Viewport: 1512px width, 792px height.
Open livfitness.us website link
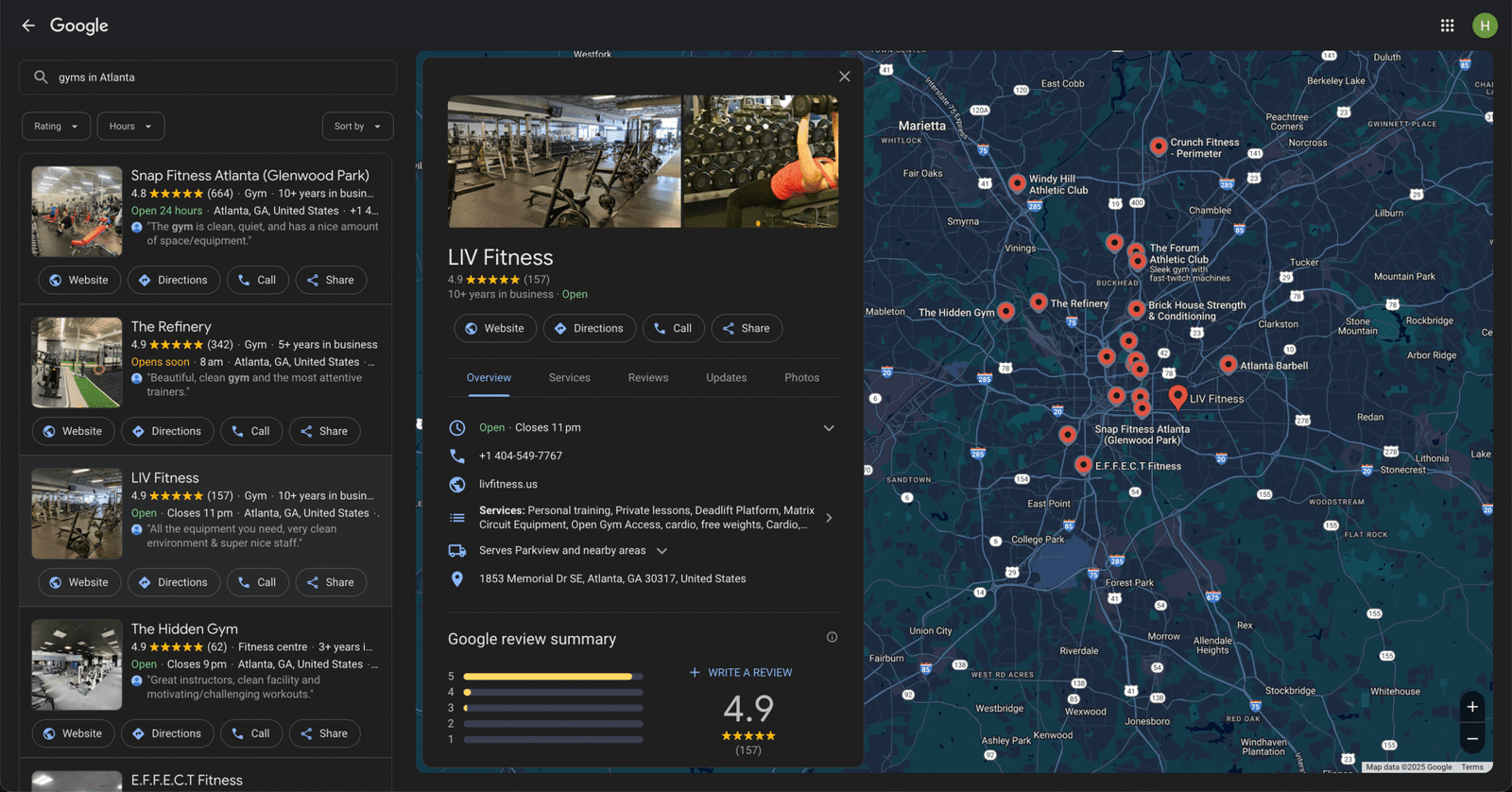508,484
